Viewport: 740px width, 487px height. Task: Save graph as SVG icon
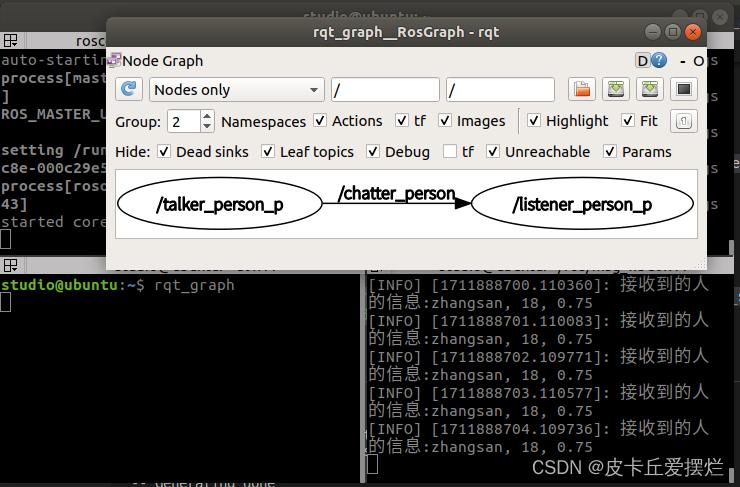(650, 89)
